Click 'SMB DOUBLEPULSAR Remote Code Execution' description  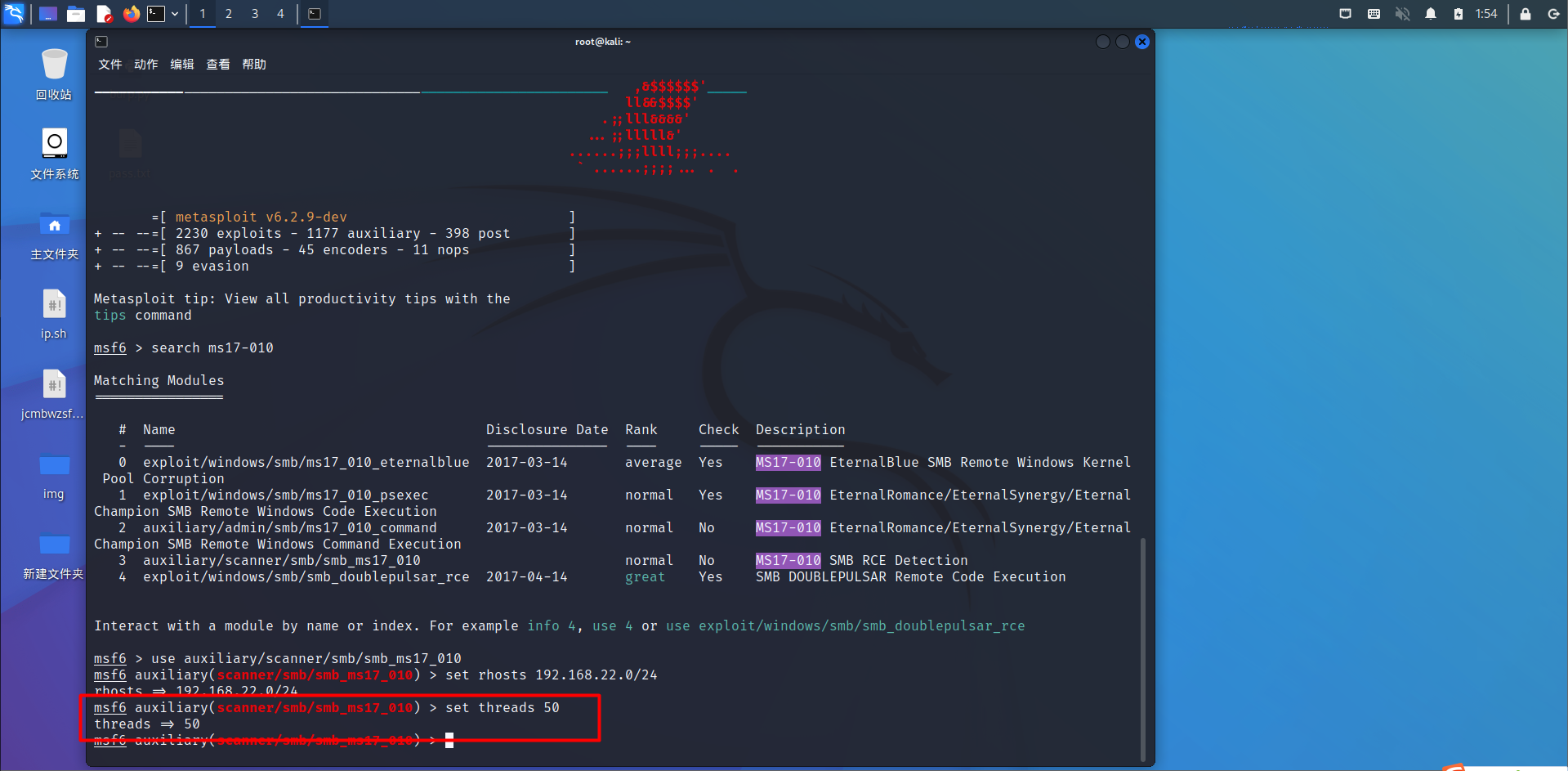tap(911, 577)
